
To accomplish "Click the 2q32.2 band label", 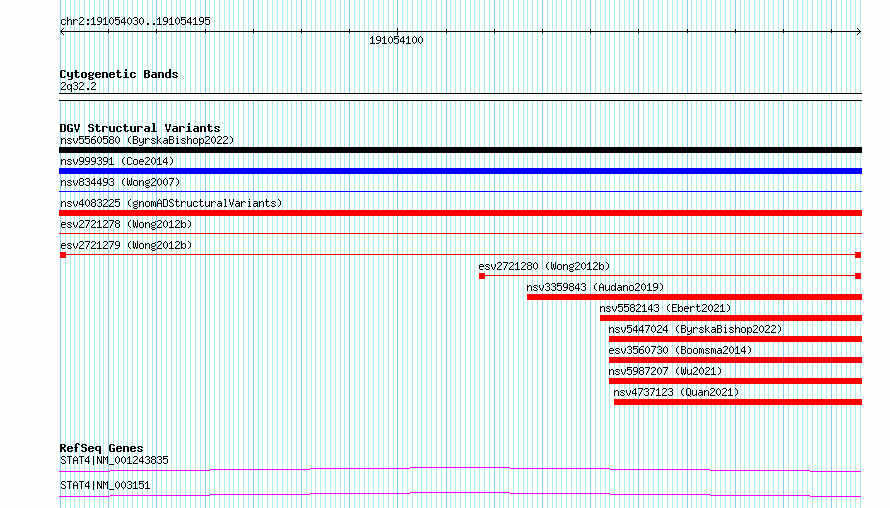I will tap(78, 86).
